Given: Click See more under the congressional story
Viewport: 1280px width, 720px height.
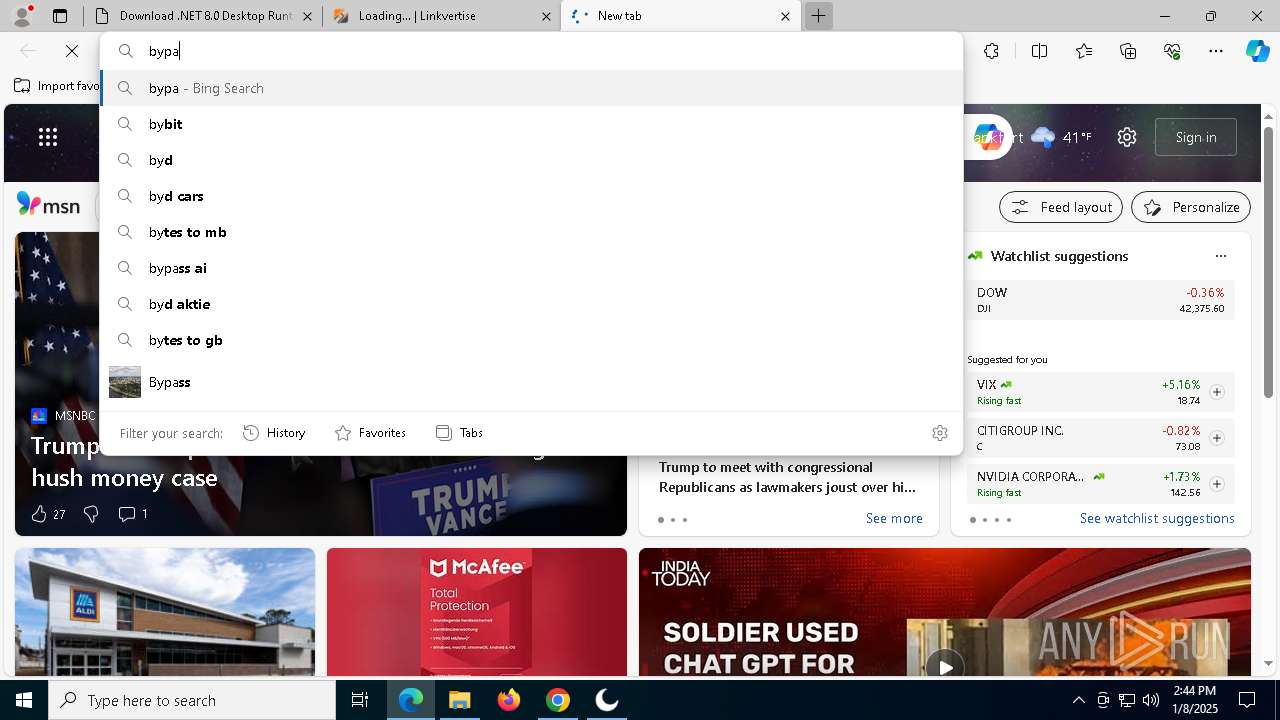Looking at the screenshot, I should point(894,518).
